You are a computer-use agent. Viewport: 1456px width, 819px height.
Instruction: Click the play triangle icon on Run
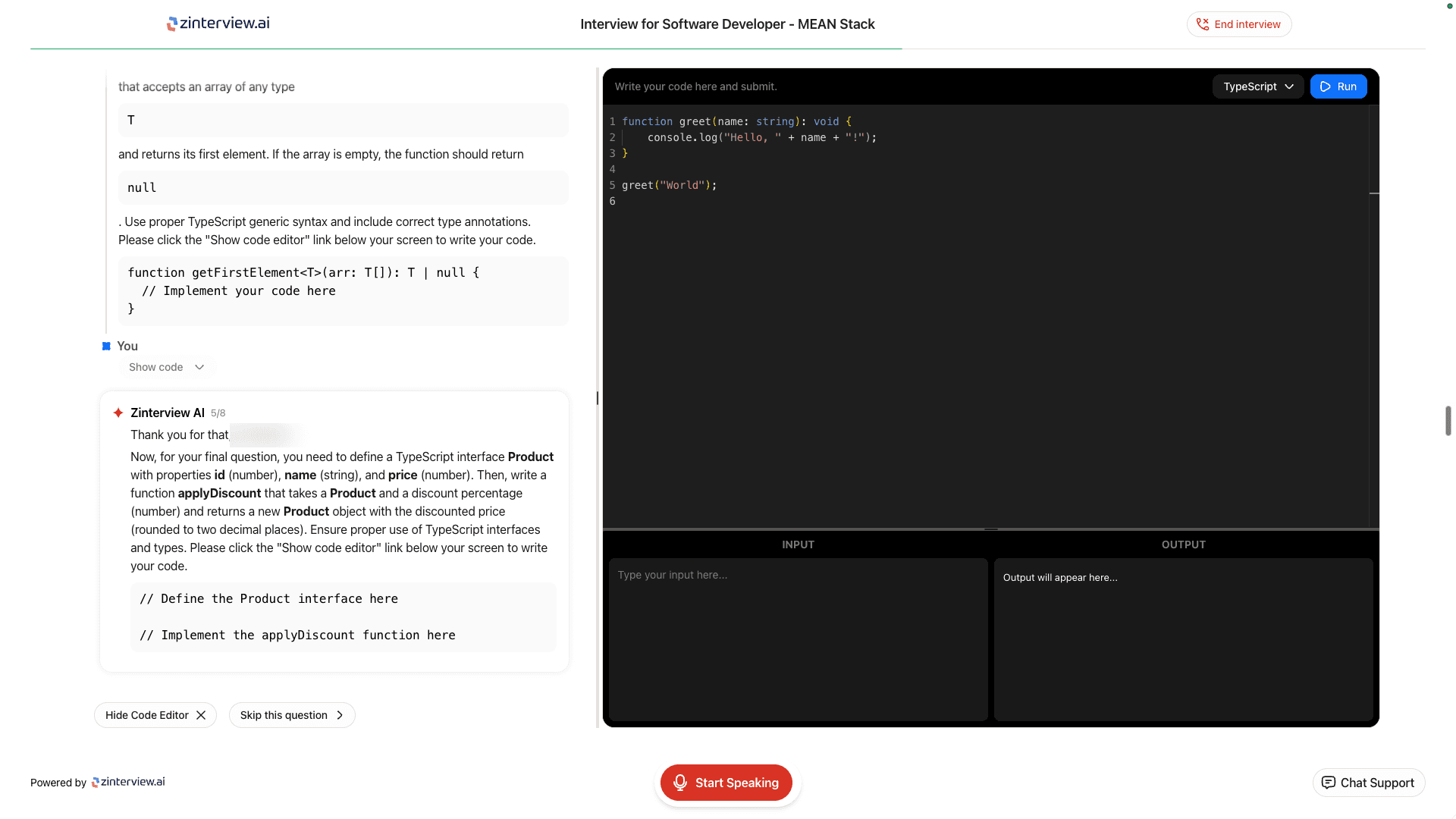click(x=1325, y=86)
